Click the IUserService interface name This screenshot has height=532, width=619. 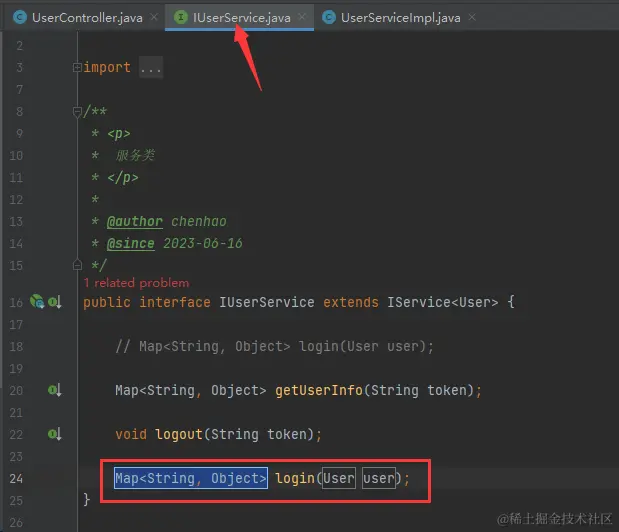(267, 302)
